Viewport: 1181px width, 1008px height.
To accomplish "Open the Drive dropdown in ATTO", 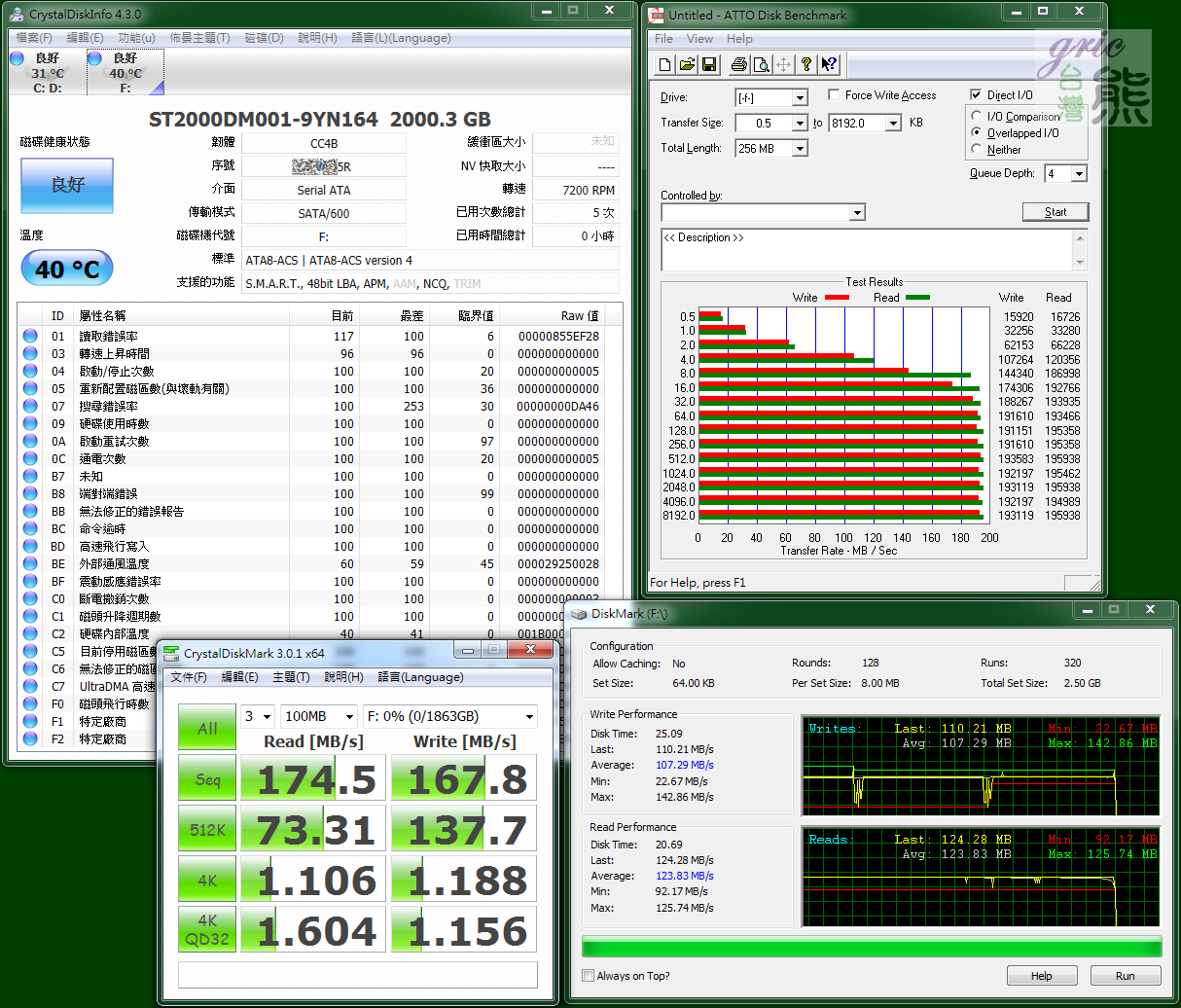I will [800, 98].
